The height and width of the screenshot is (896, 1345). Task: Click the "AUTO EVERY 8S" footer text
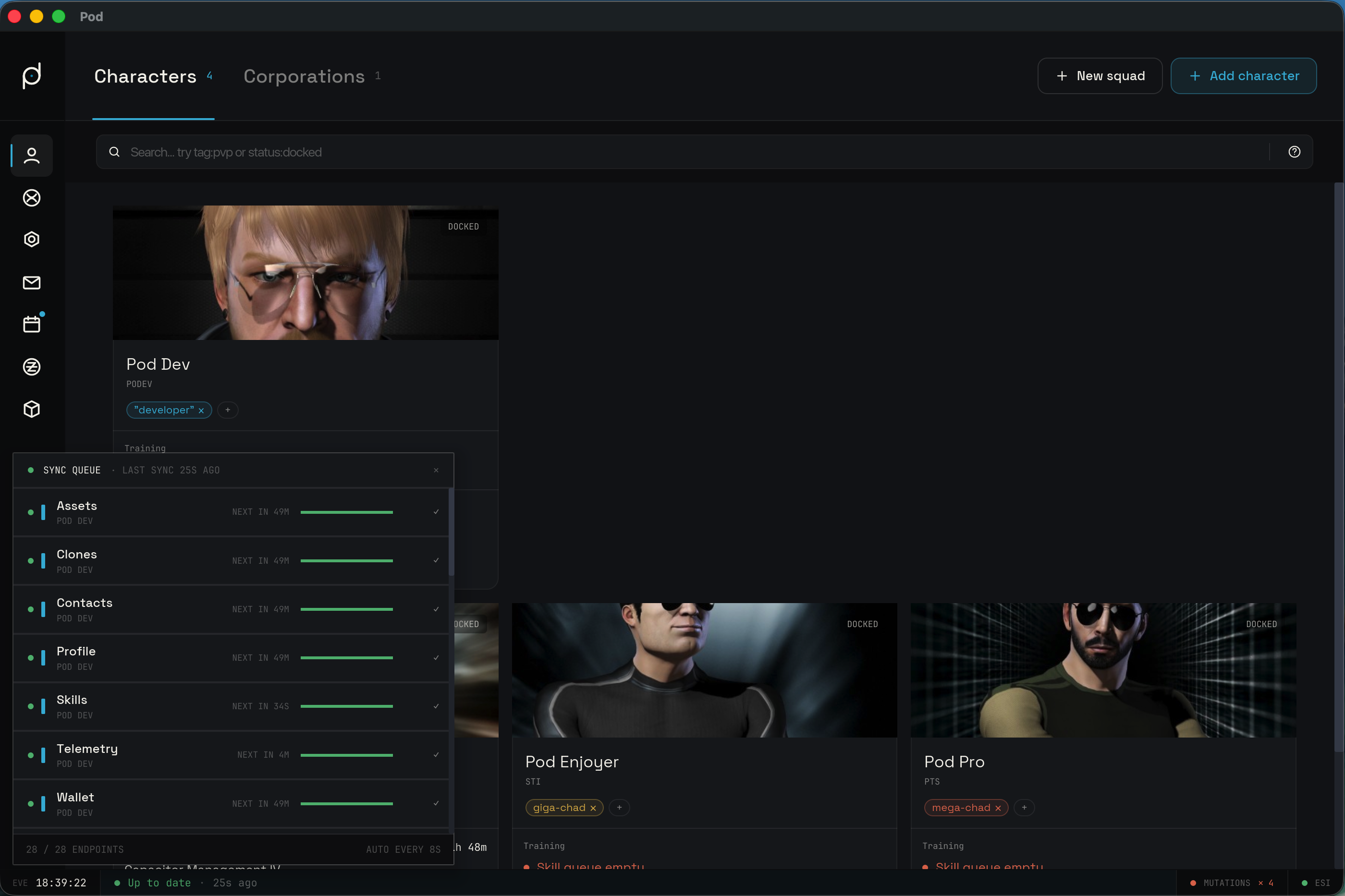coord(403,850)
